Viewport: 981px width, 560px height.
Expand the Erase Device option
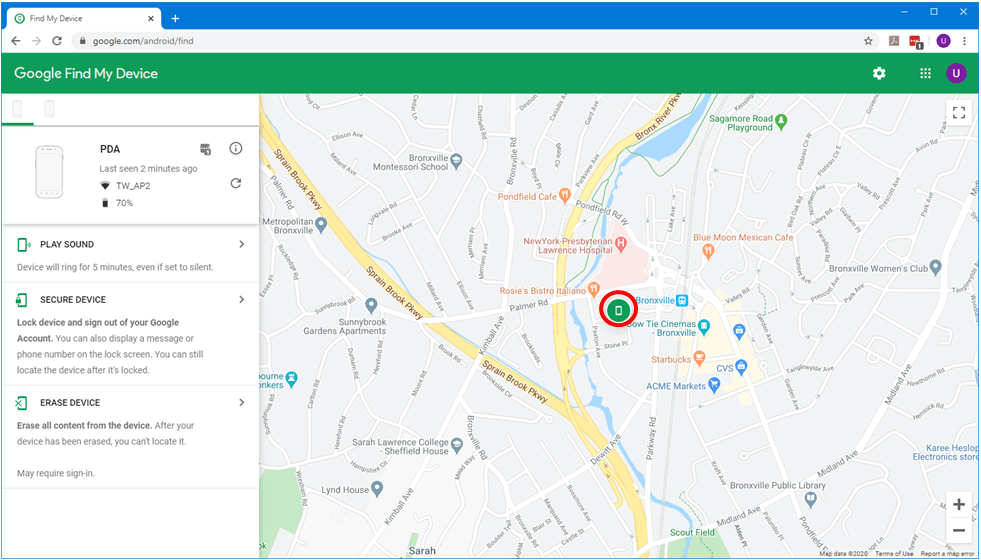241,402
